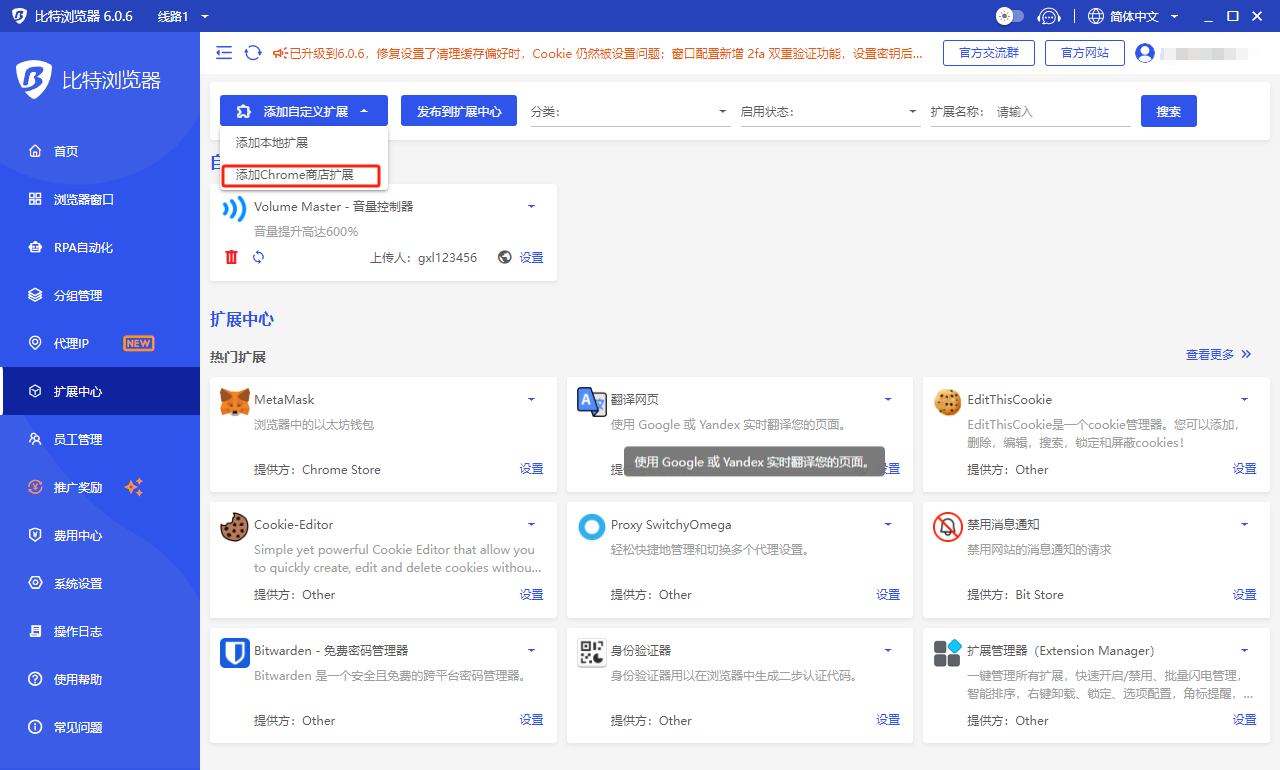Click the 发布到扩展中心 button
This screenshot has width=1280, height=770.
pos(459,111)
